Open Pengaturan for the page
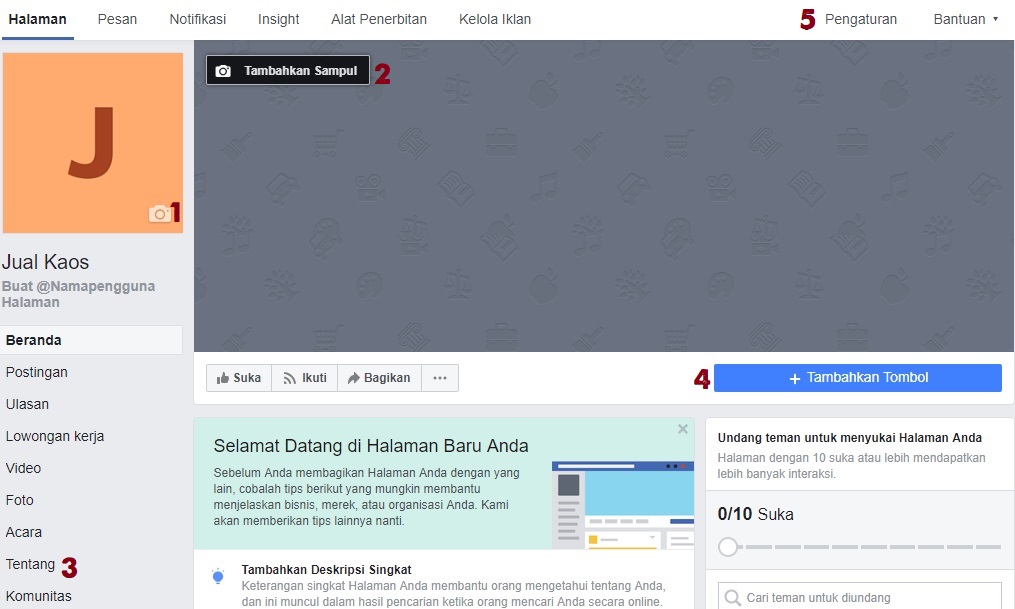 (x=860, y=18)
